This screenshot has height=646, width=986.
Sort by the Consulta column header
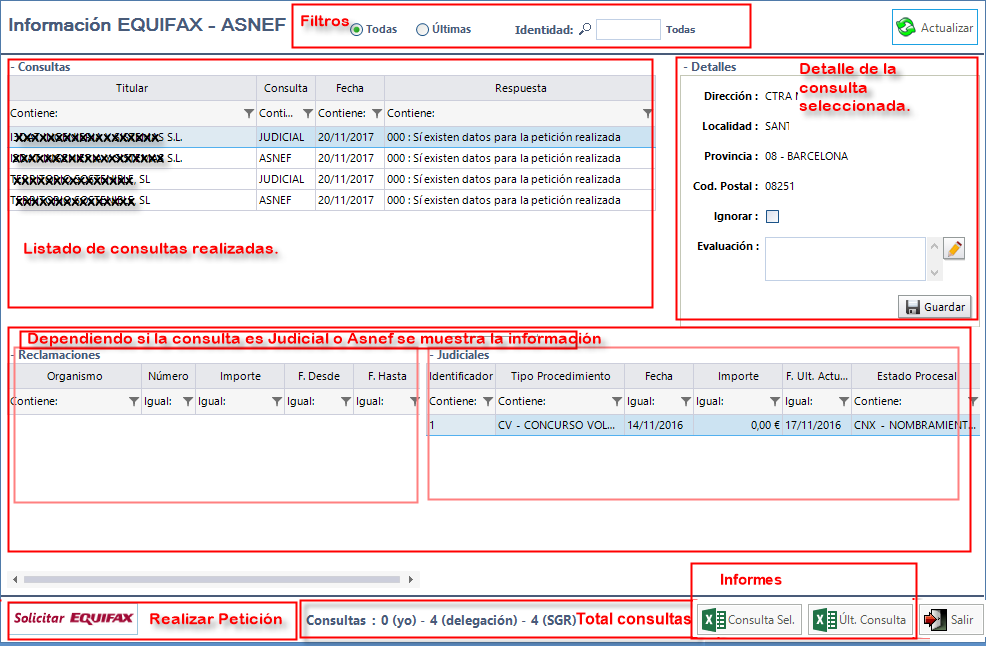(286, 88)
